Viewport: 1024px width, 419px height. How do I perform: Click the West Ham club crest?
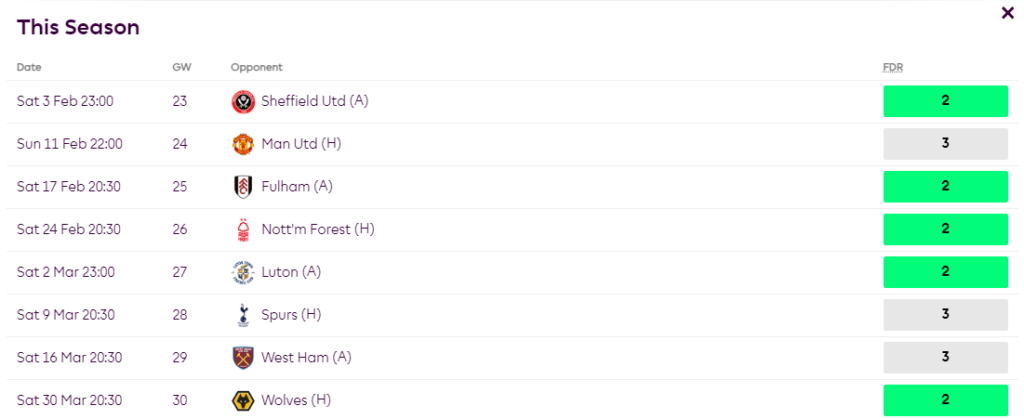[x=243, y=358]
